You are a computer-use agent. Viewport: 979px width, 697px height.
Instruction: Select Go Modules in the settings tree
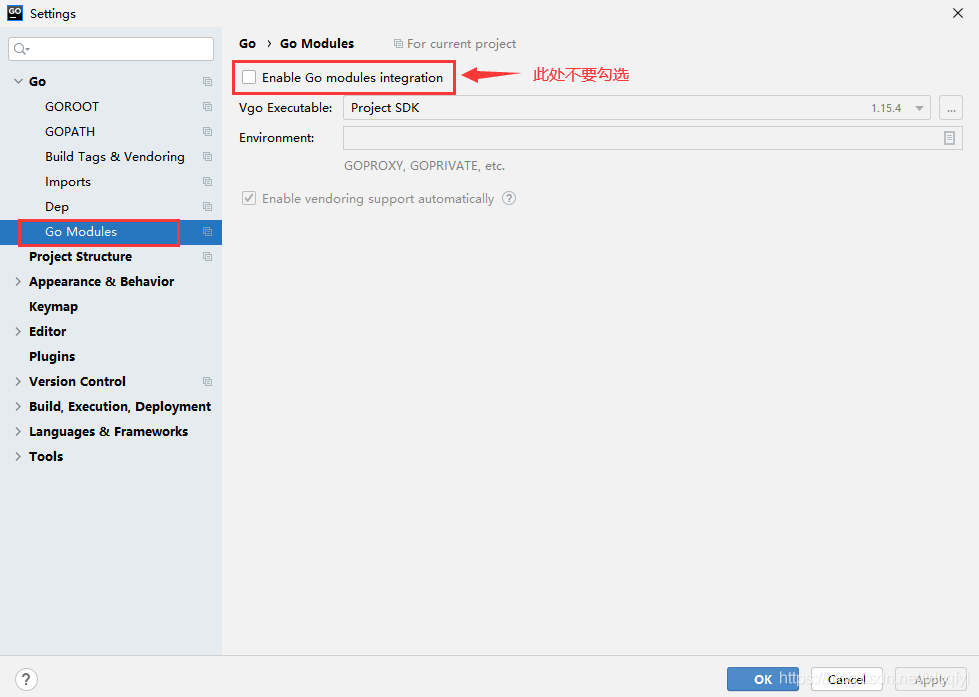pyautogui.click(x=81, y=232)
